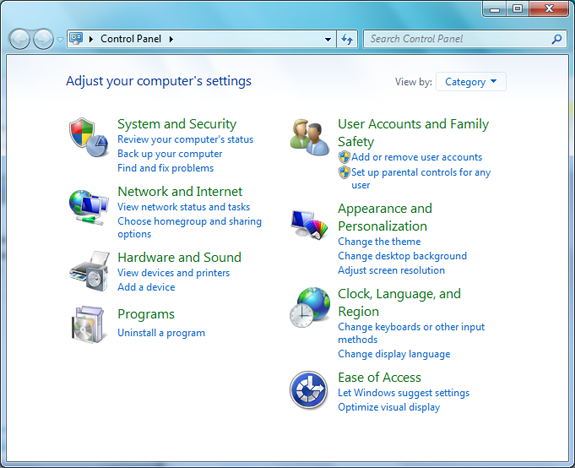
Task: Open Appearance and Personalization heading
Action: (385, 217)
